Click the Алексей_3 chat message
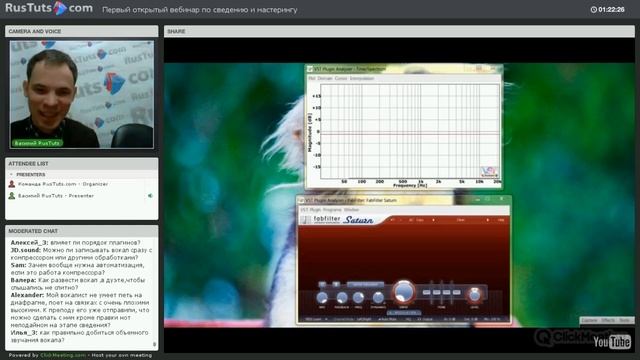This screenshot has height=360, width=640. click(76, 243)
